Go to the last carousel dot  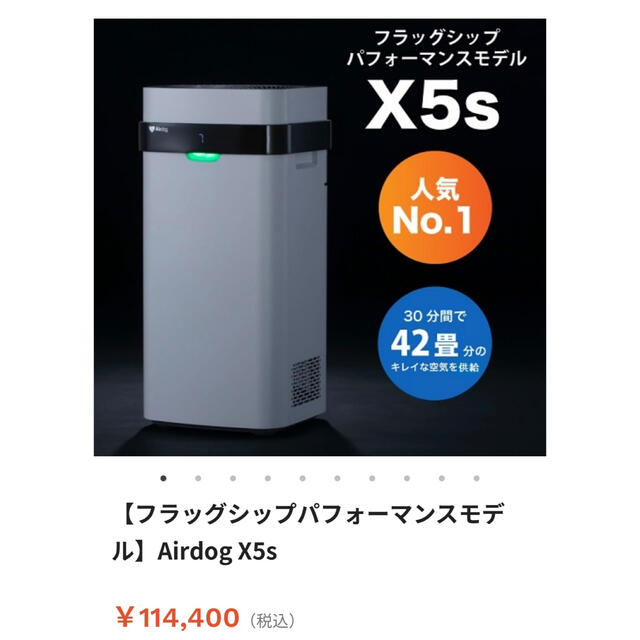476,478
